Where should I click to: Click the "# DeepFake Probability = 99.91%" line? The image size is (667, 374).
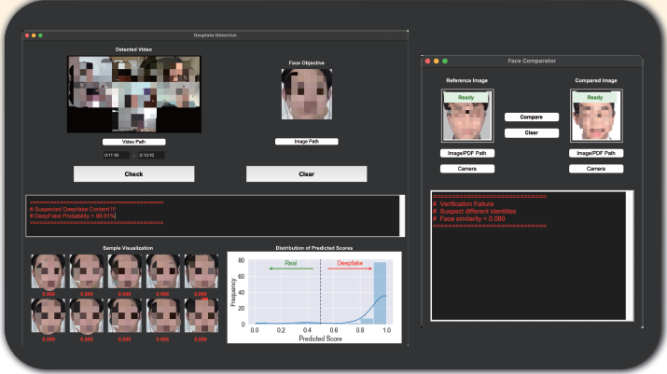(x=72, y=216)
